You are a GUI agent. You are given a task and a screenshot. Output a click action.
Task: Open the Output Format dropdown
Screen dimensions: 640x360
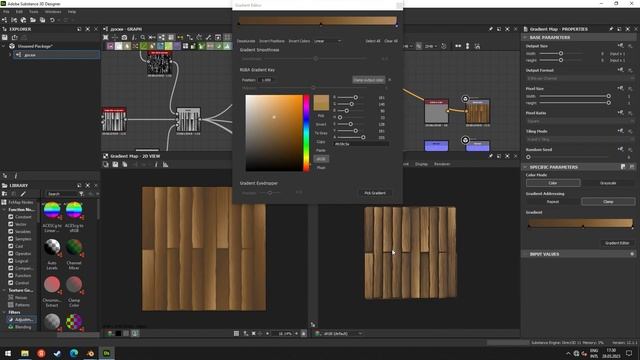pos(580,78)
